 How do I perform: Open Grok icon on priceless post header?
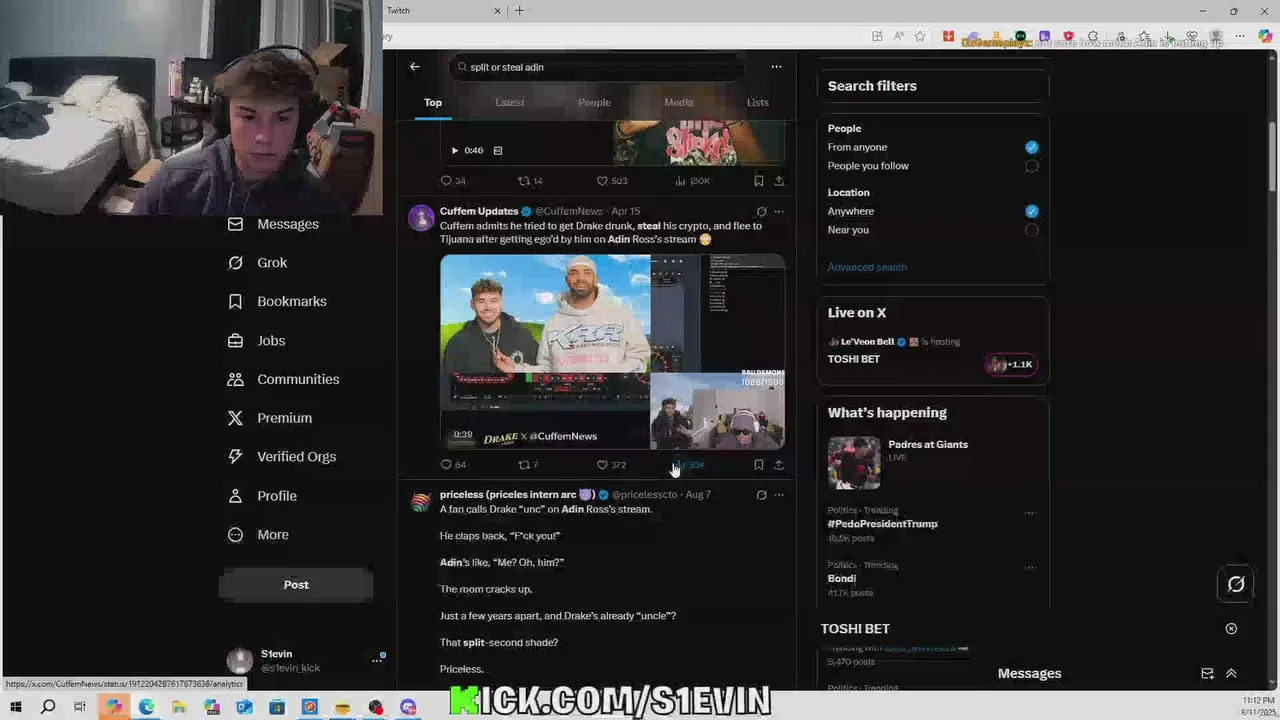pyautogui.click(x=761, y=495)
